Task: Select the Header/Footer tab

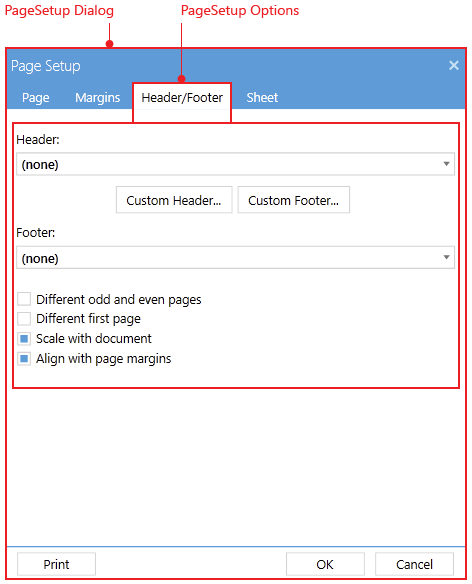Action: tap(182, 98)
